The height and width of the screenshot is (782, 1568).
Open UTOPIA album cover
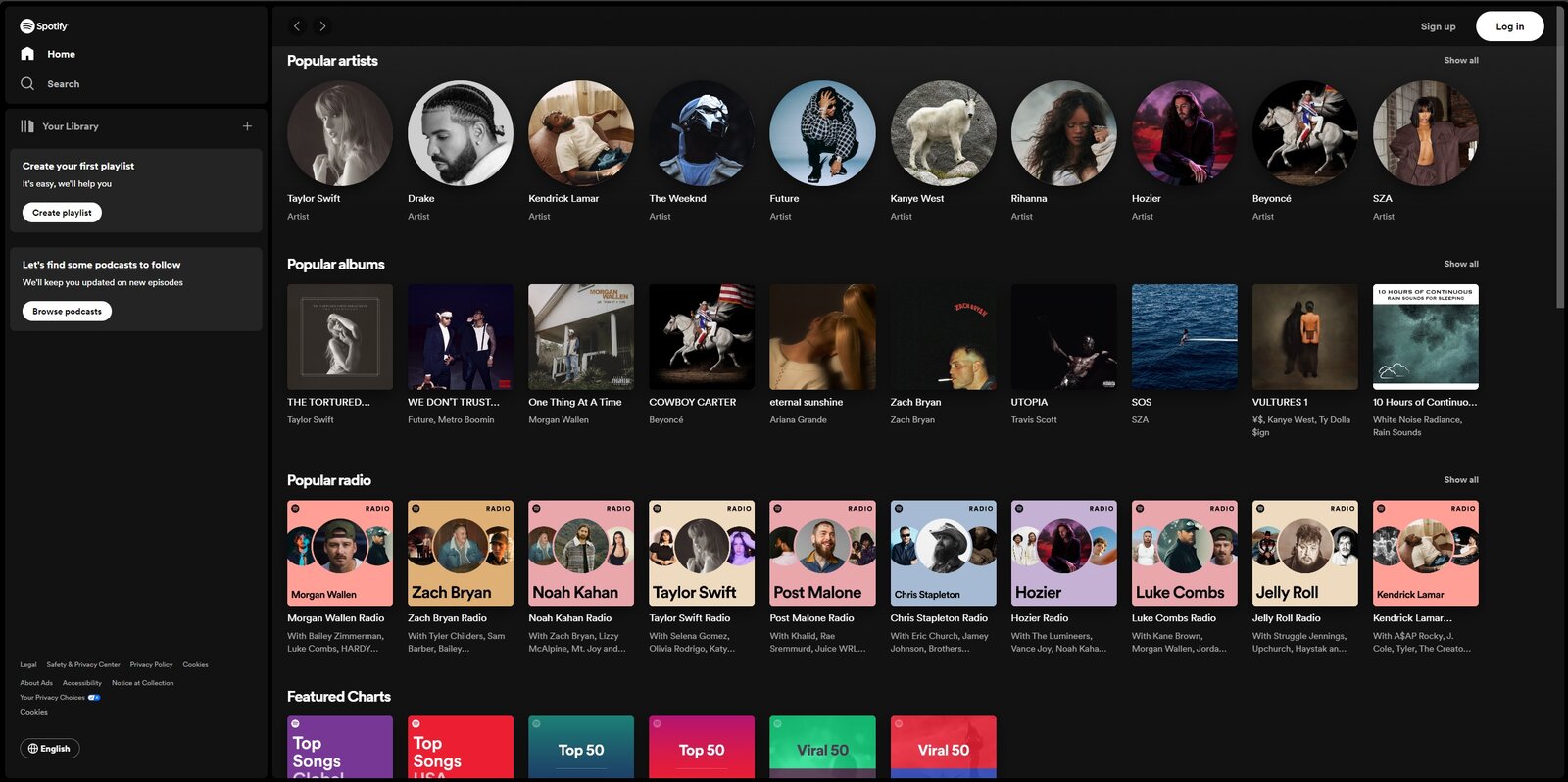(x=1063, y=337)
